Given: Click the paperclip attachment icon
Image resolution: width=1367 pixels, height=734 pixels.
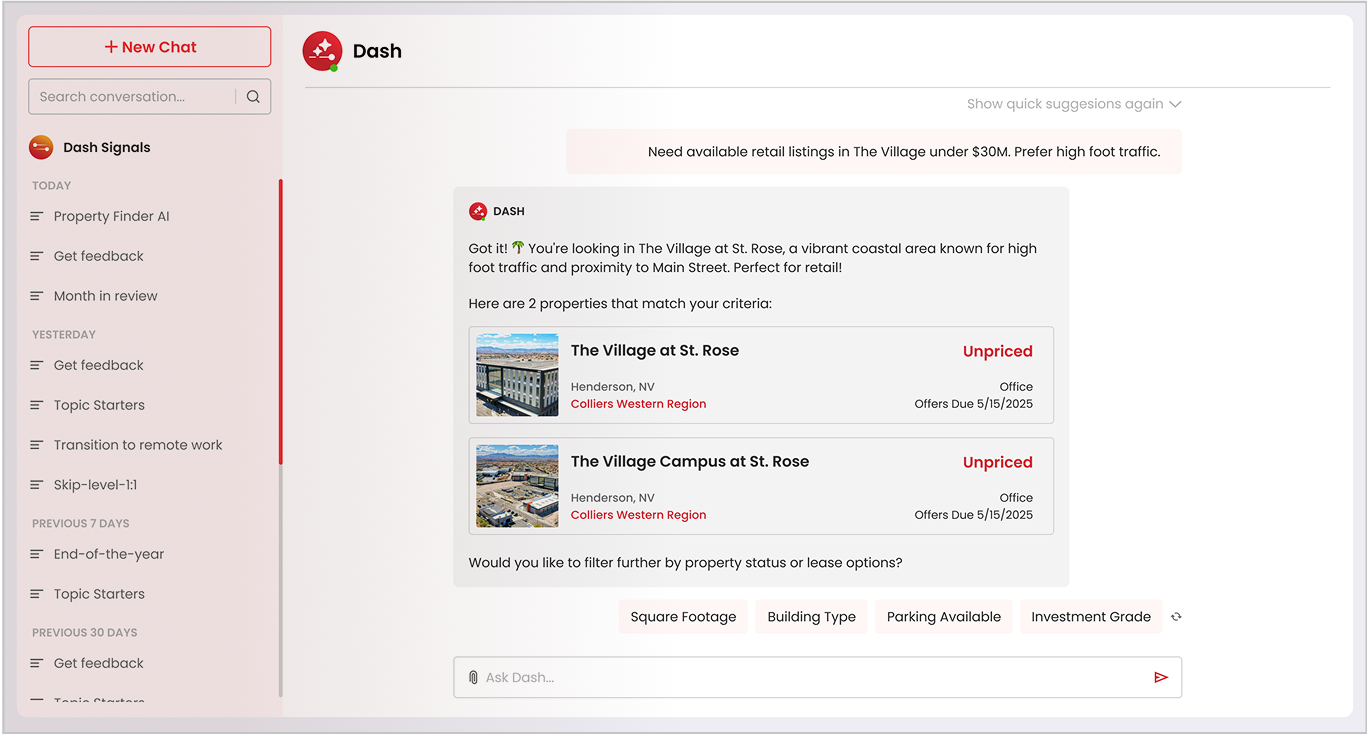Looking at the screenshot, I should point(473,677).
